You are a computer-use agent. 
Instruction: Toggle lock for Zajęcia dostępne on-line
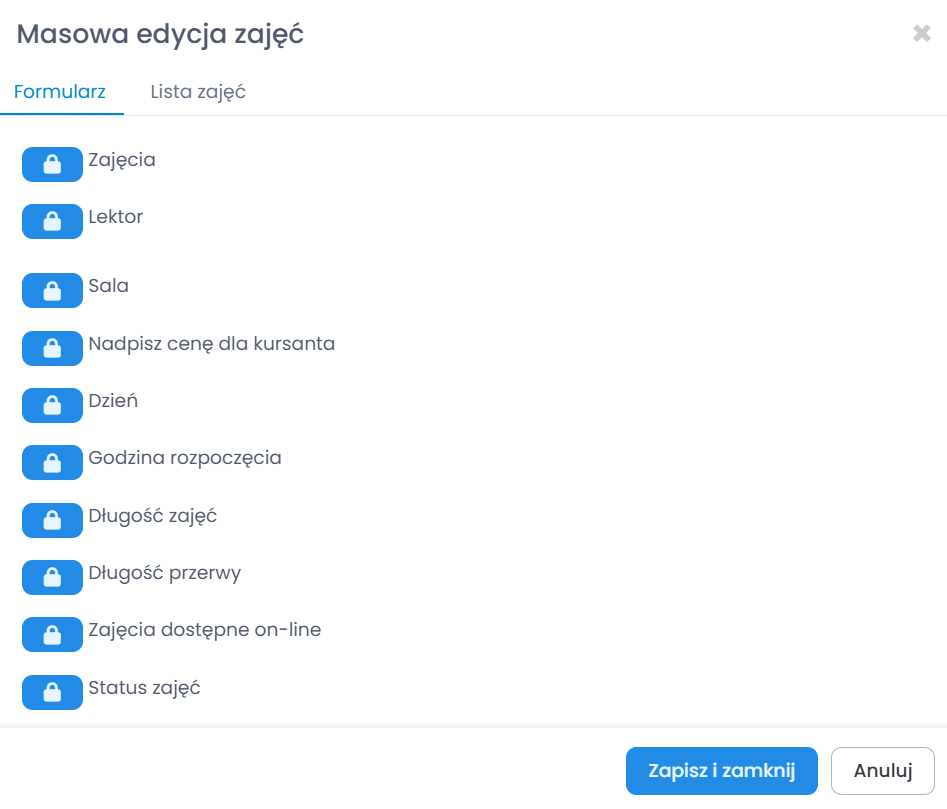pos(52,635)
